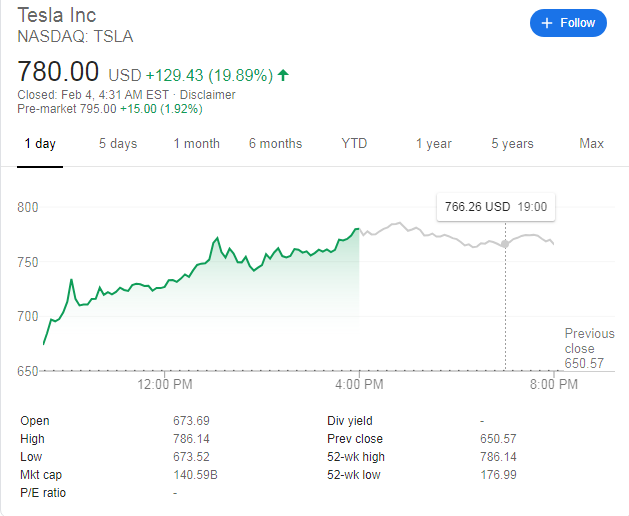629x516 pixels.
Task: Open the Disclaimer link
Action: point(207,95)
